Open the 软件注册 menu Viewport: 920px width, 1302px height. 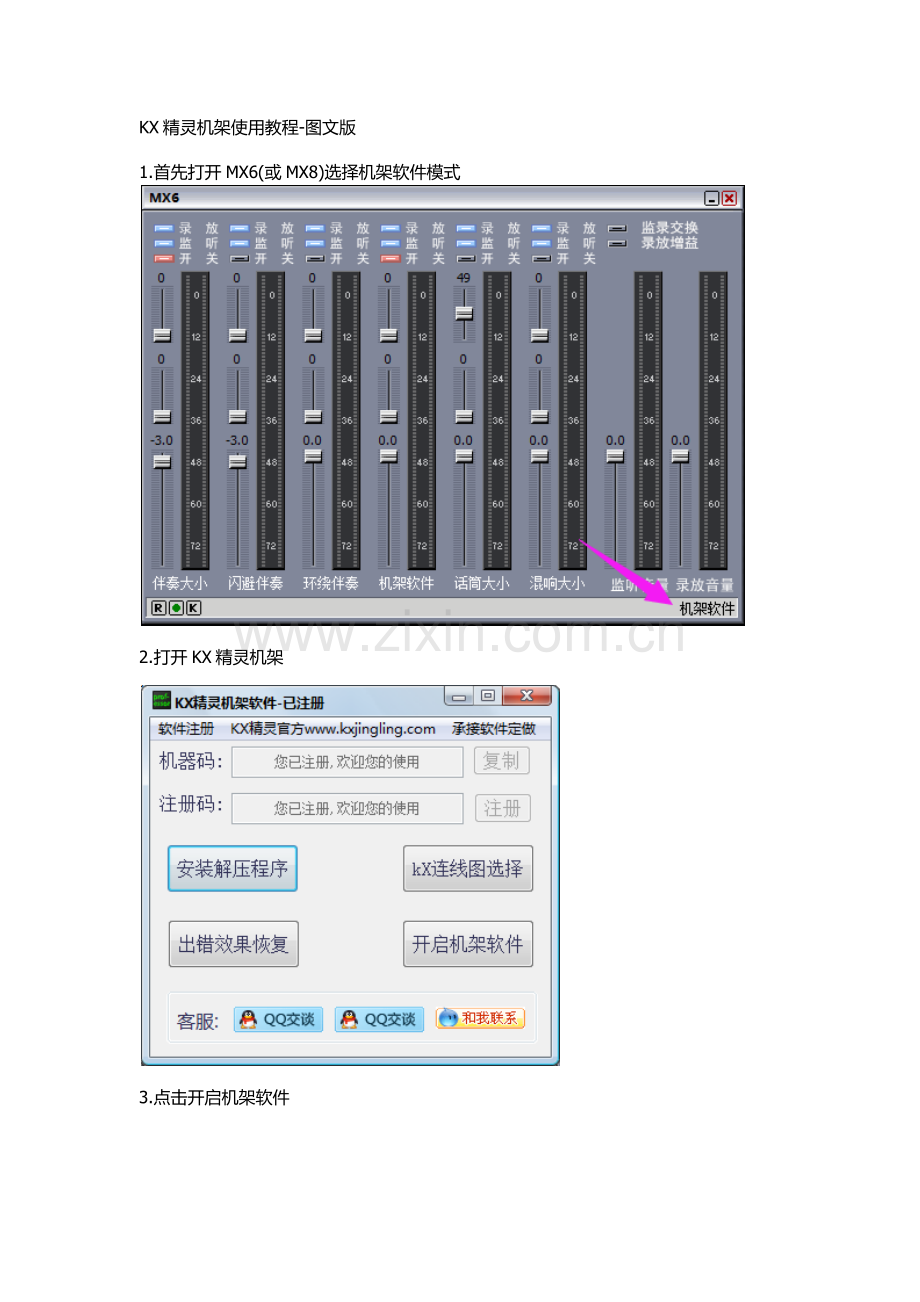(186, 729)
